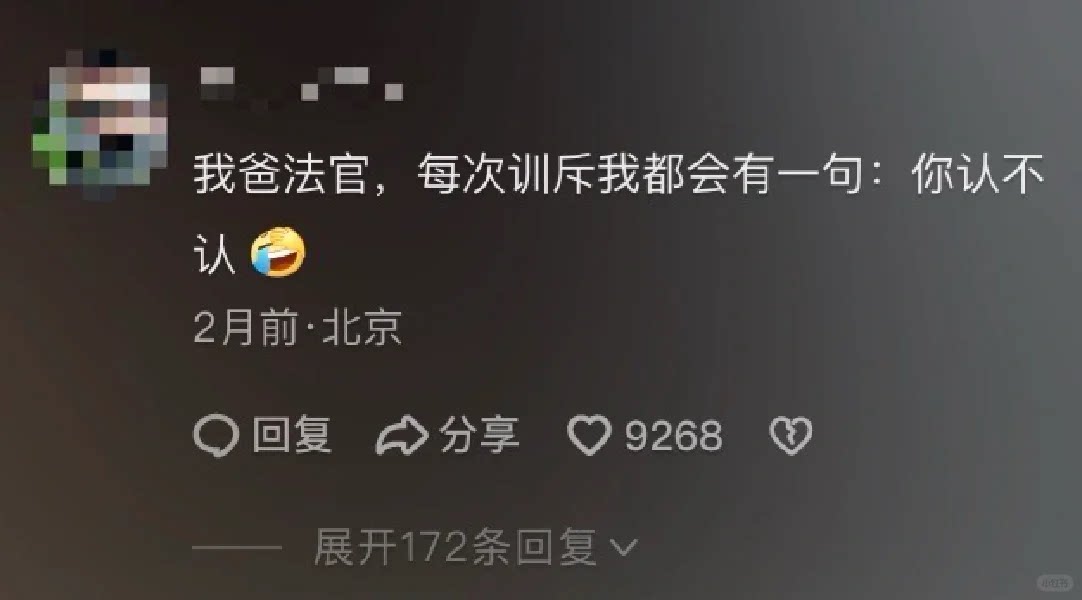Click the 认 character on the second line
The width and height of the screenshot is (1082, 600).
215,254
